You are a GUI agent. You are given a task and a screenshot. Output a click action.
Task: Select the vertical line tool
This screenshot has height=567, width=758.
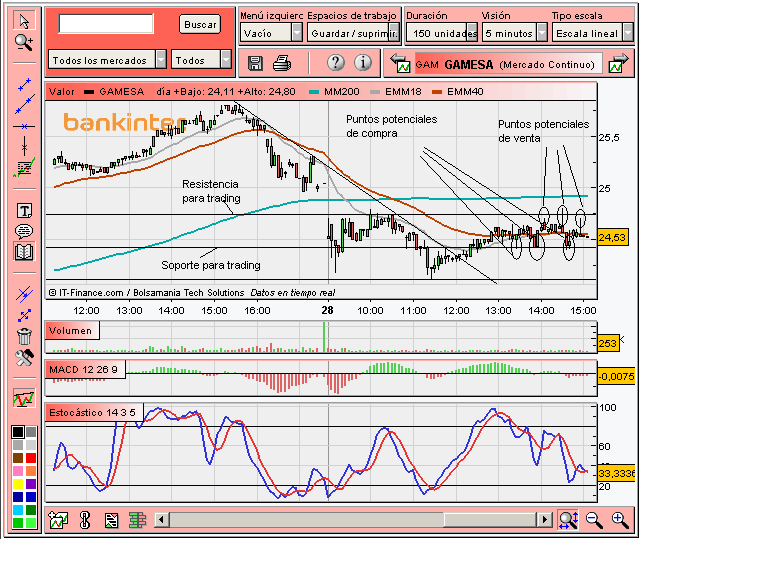24,146
